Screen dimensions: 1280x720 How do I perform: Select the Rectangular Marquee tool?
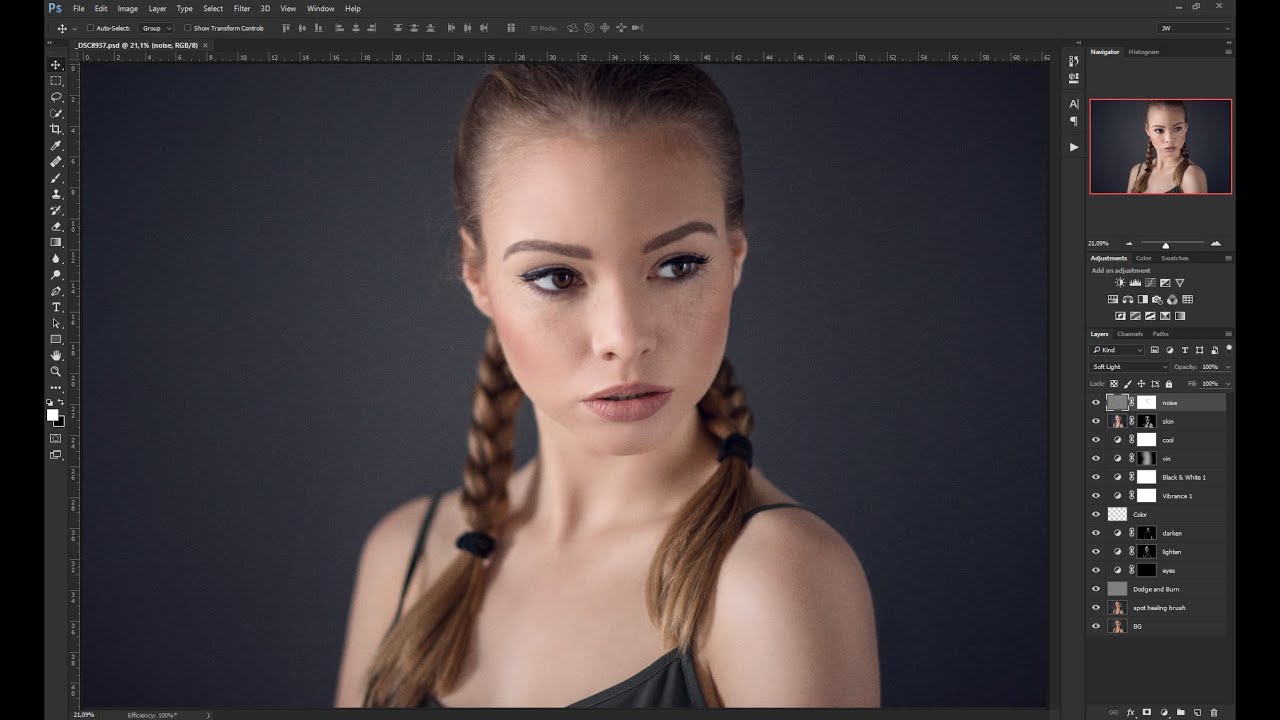(56, 80)
